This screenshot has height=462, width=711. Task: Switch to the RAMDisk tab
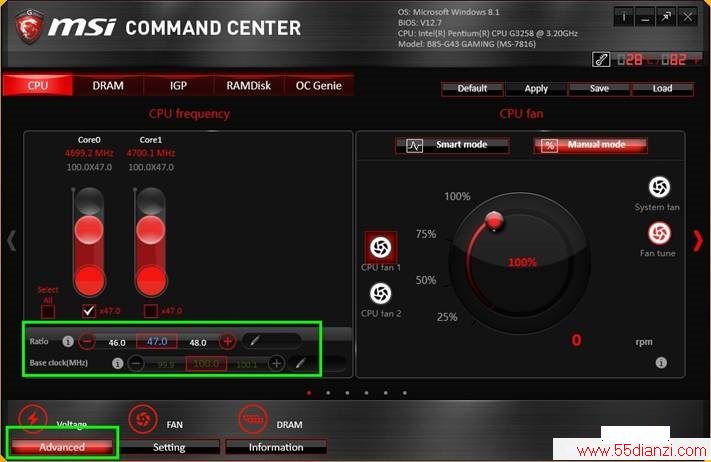248,86
